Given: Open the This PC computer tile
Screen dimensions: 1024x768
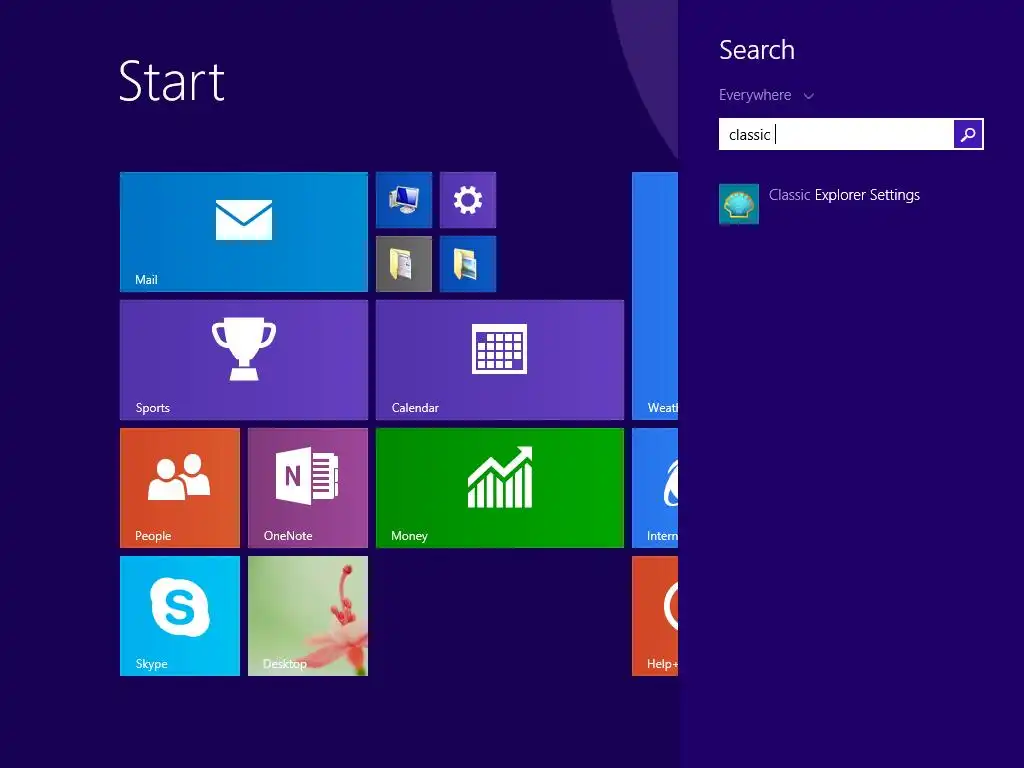Looking at the screenshot, I should (404, 200).
